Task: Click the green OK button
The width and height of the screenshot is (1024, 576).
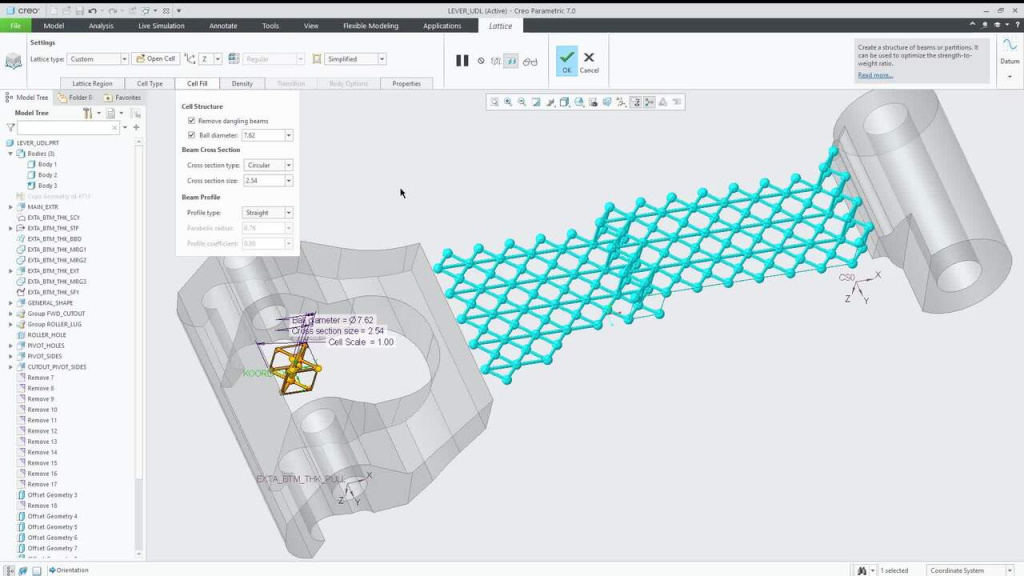Action: (566, 60)
